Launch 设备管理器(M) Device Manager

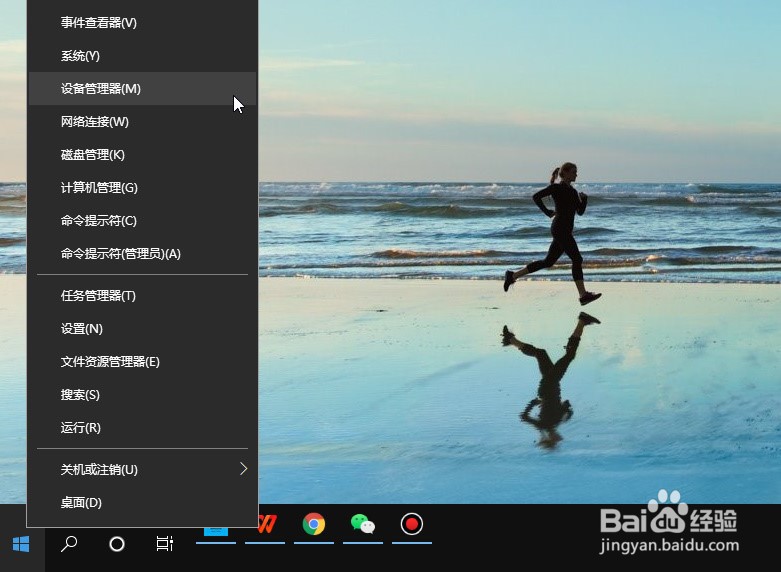tap(142, 88)
